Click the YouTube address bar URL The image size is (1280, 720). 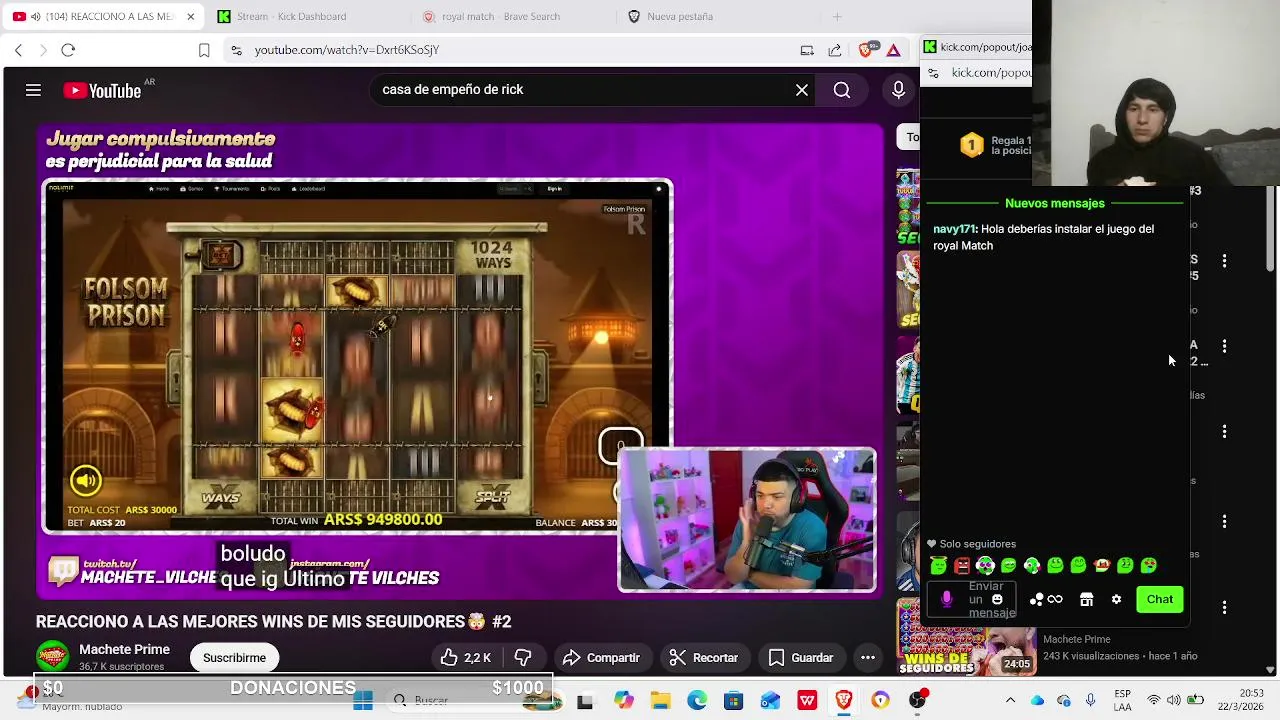pos(347,50)
